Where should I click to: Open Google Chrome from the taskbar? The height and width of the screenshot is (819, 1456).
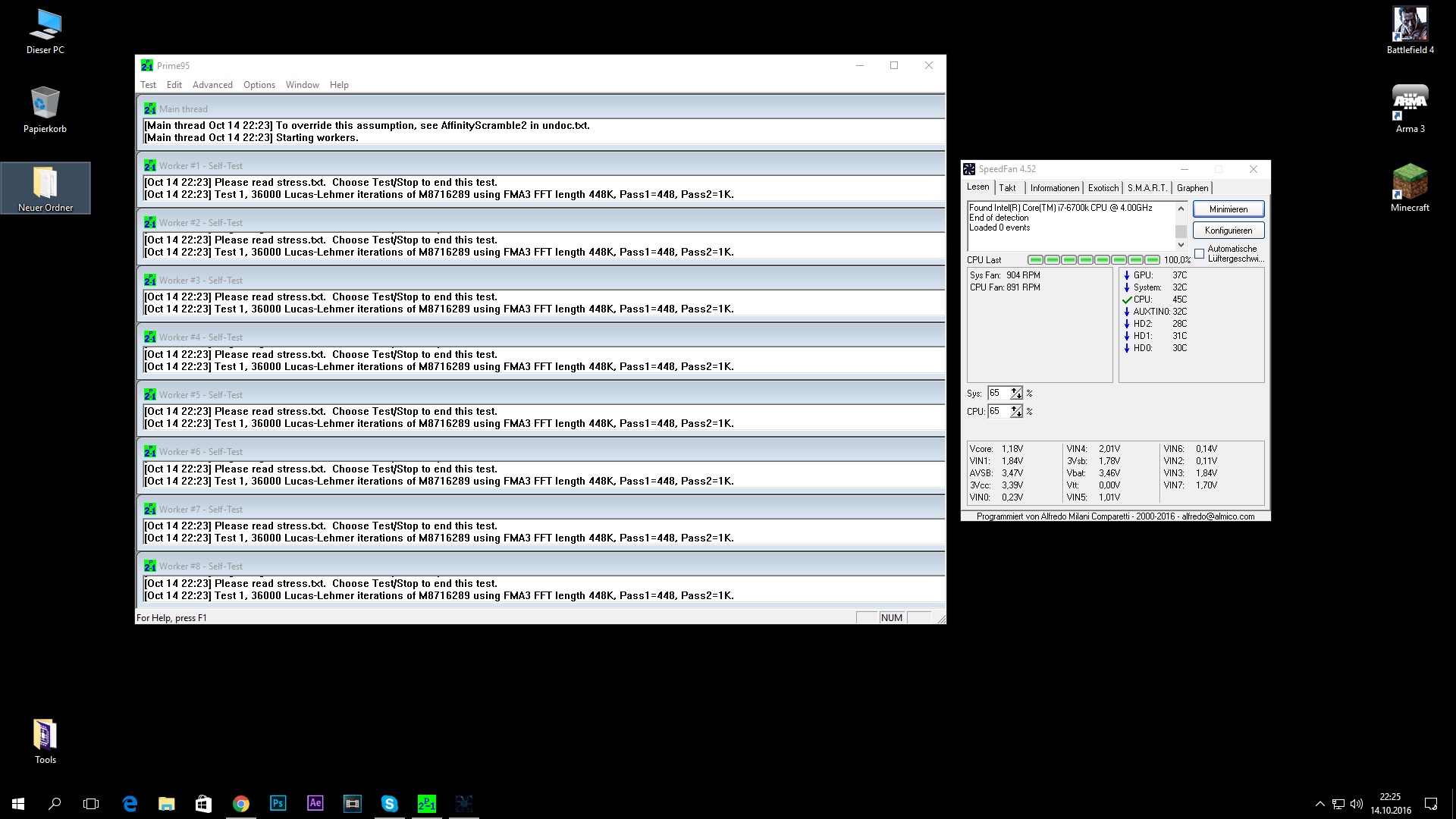click(x=240, y=803)
